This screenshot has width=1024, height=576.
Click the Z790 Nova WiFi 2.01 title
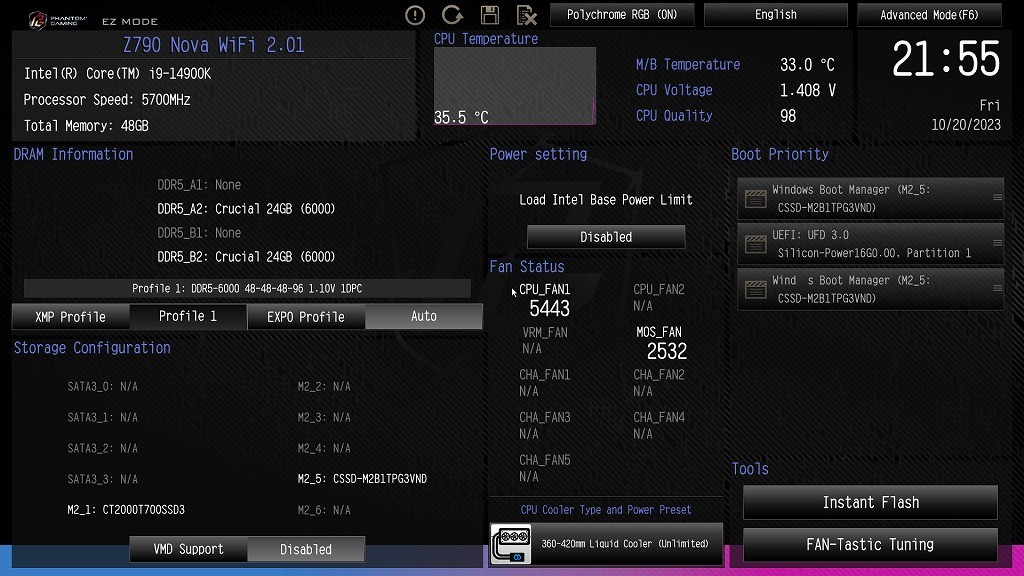click(214, 45)
